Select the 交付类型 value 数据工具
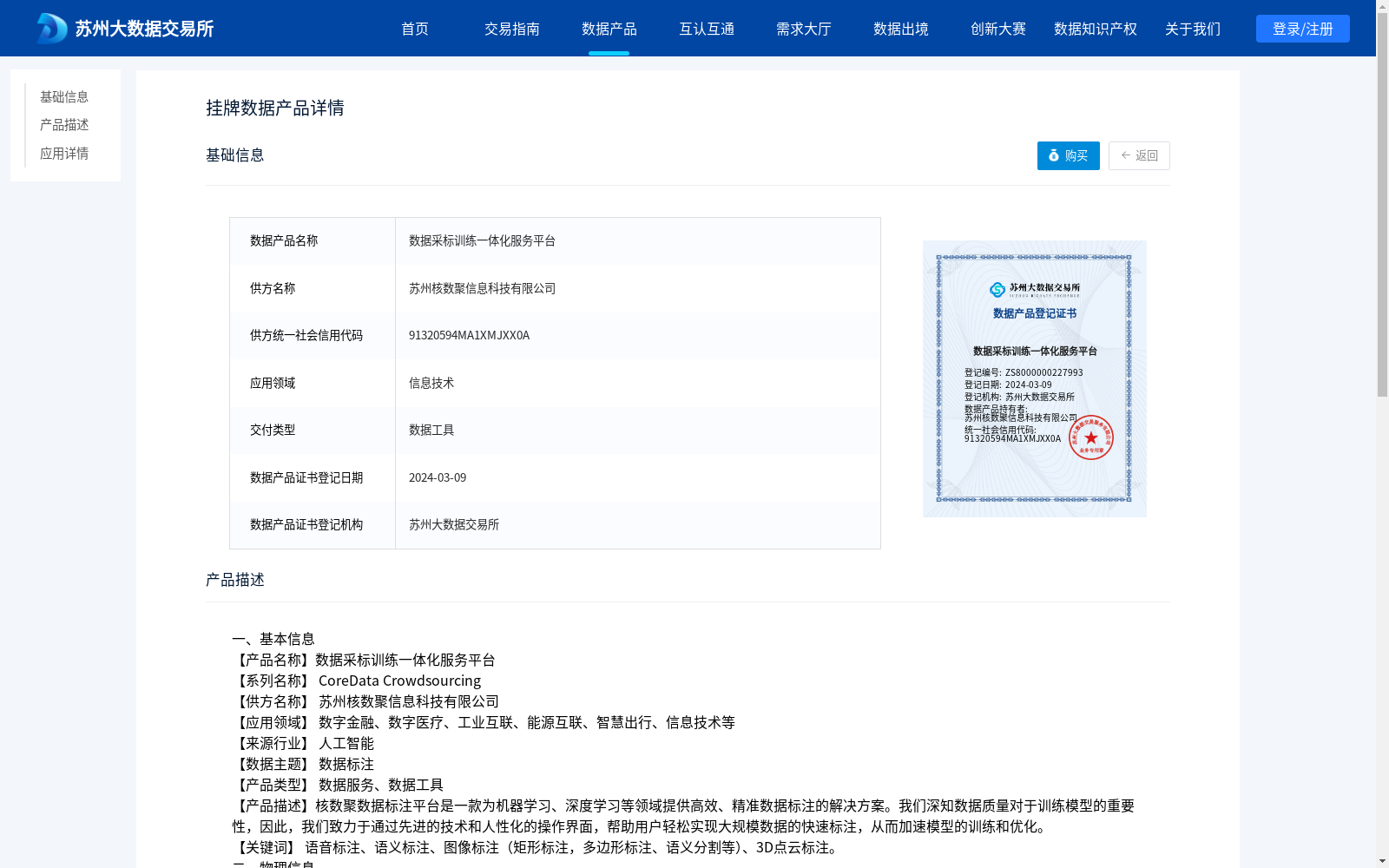 click(431, 430)
